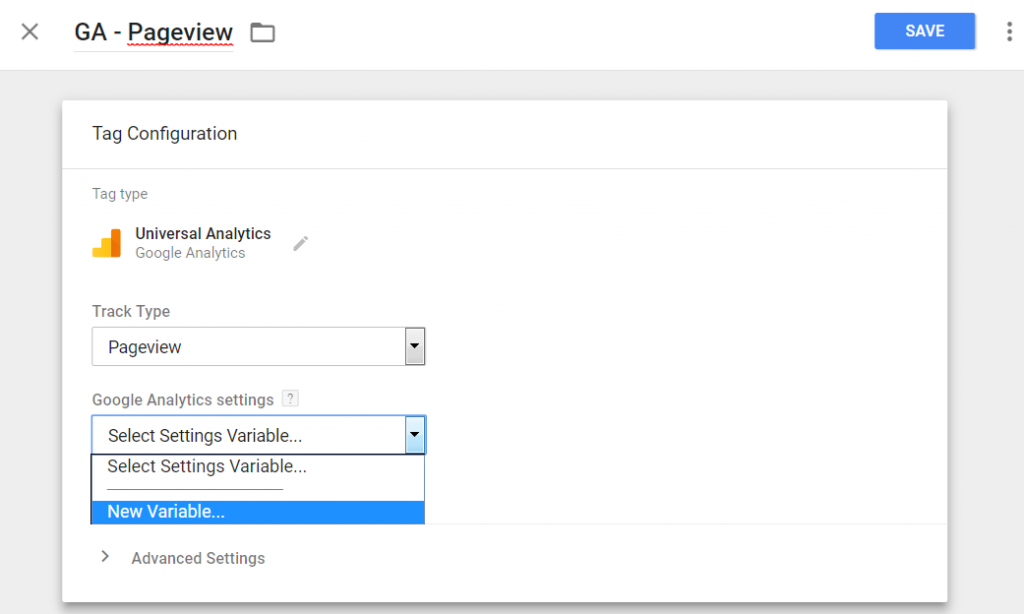The width and height of the screenshot is (1024, 614).
Task: Click the Select Settings Variable field
Action: point(248,435)
